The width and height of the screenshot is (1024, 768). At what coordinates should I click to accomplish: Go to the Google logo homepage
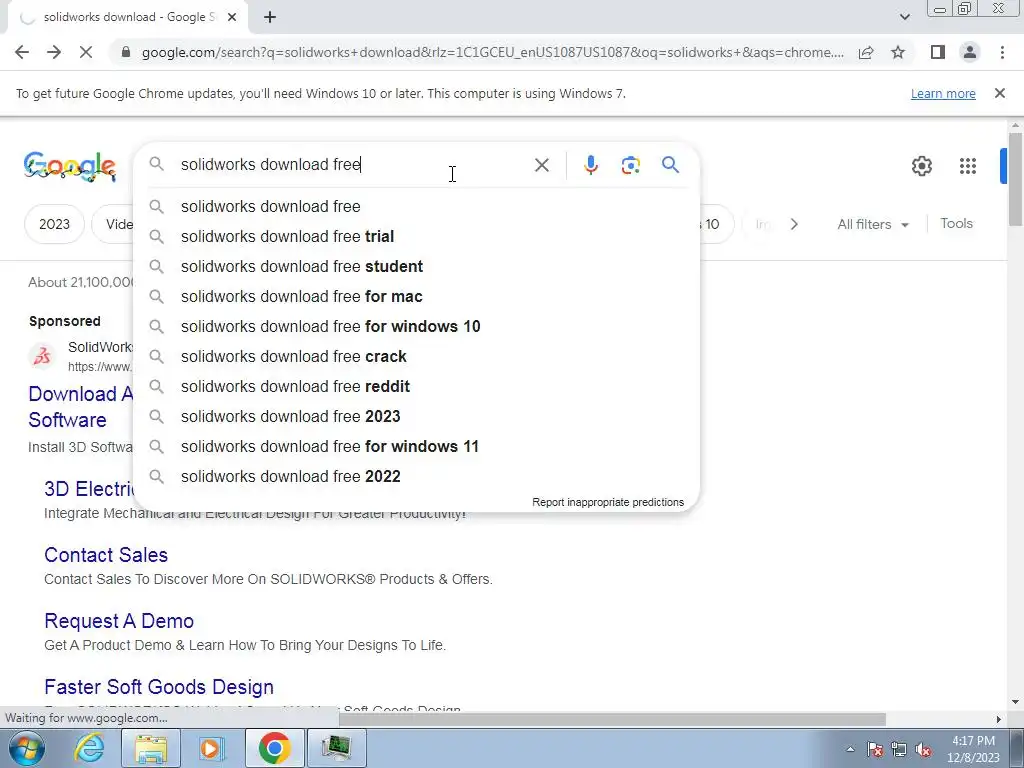pos(69,166)
